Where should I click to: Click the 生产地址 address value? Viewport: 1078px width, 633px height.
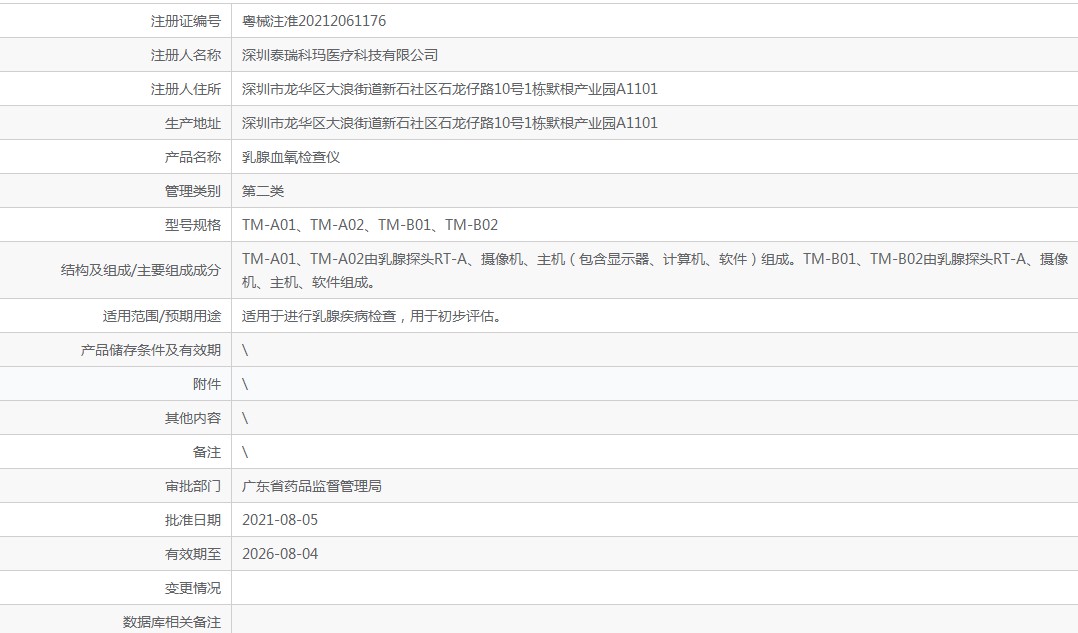tap(450, 123)
